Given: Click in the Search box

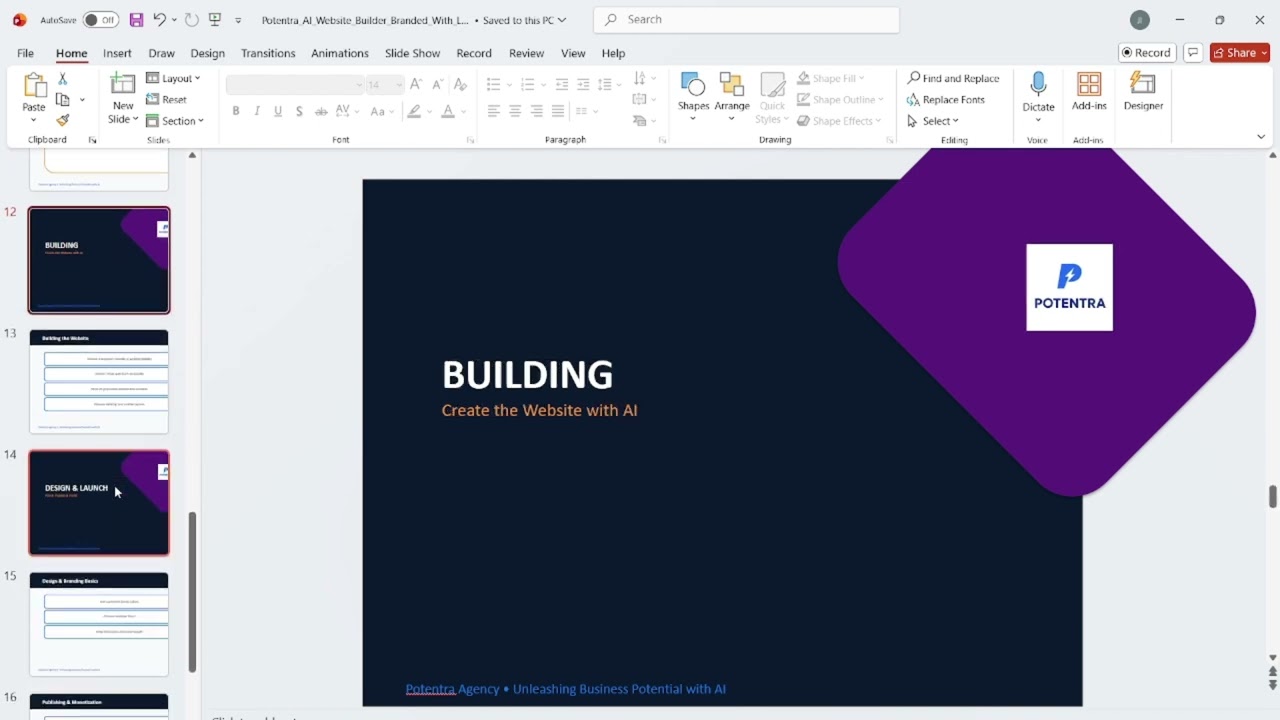Looking at the screenshot, I should click(746, 19).
